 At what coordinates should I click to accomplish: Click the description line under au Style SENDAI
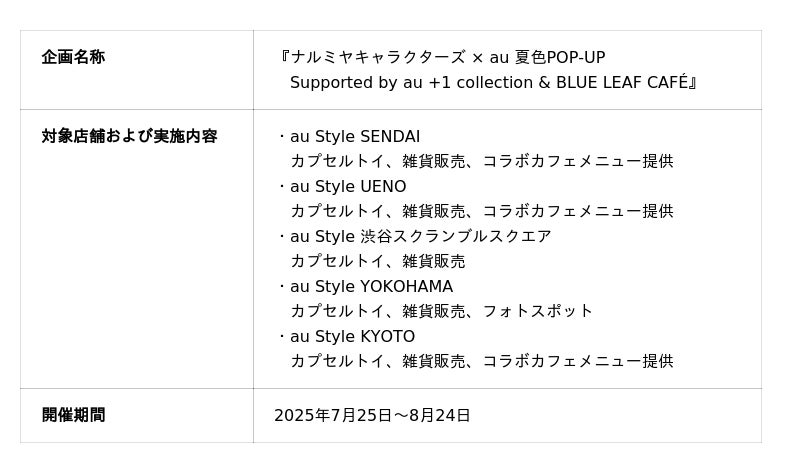481,161
